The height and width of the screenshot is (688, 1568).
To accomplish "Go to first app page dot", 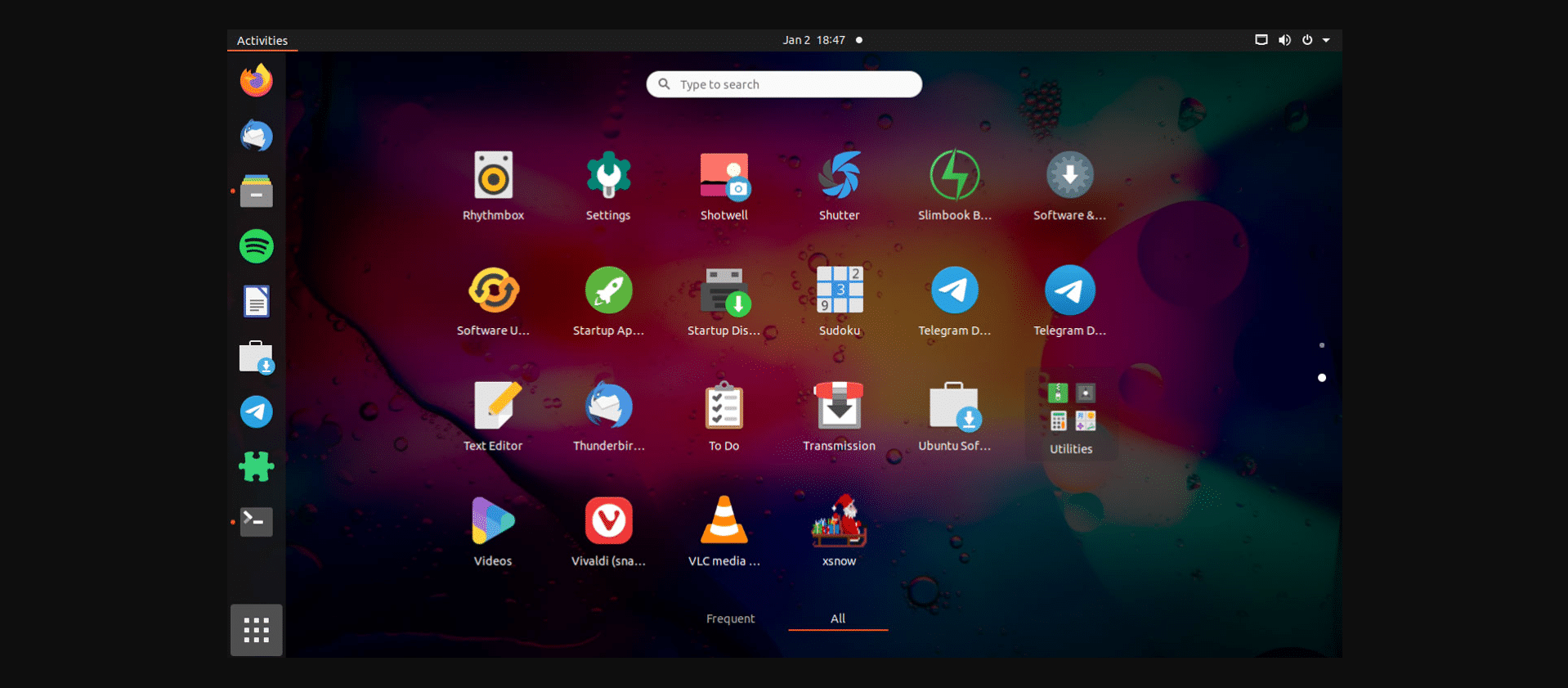I will click(1322, 345).
